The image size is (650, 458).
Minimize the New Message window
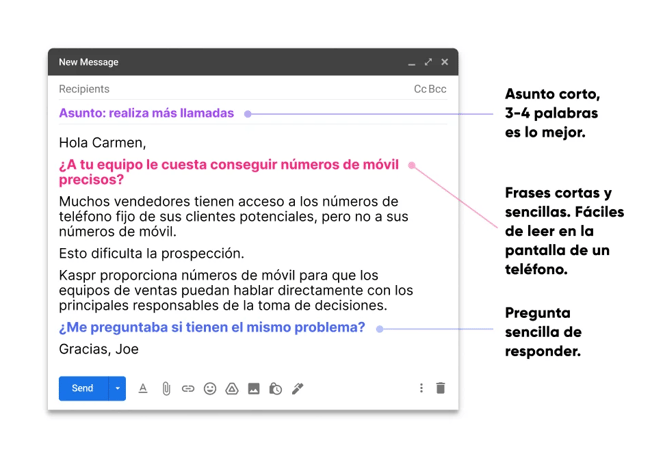411,63
